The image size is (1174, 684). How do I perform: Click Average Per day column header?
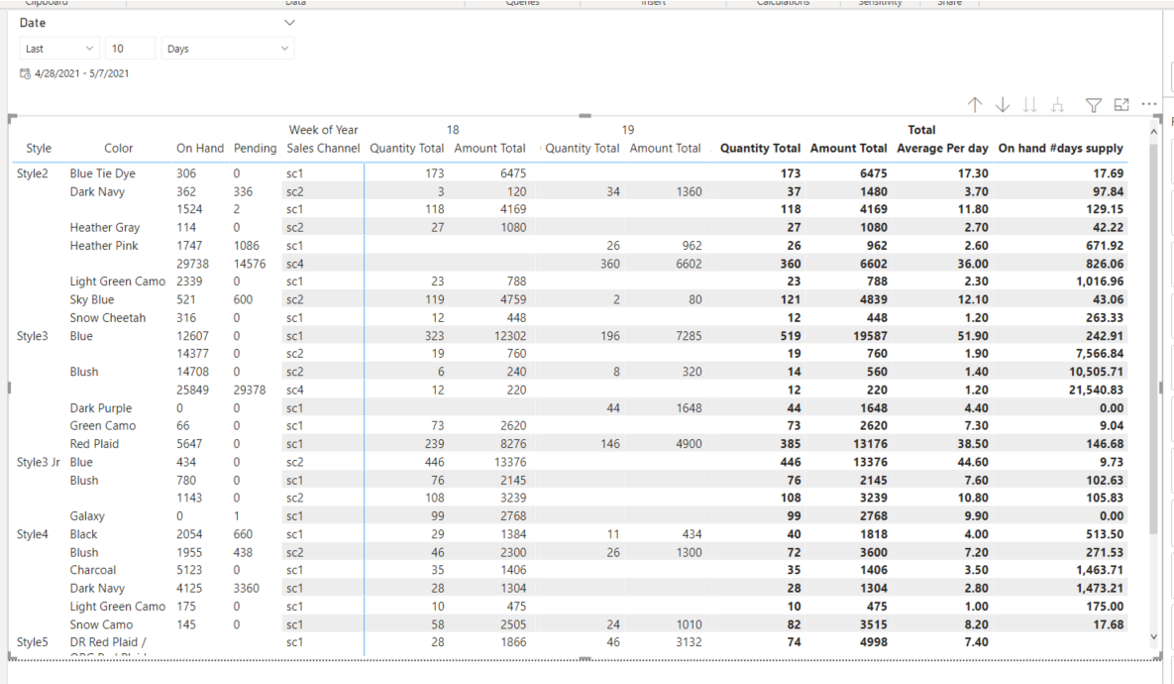point(942,148)
